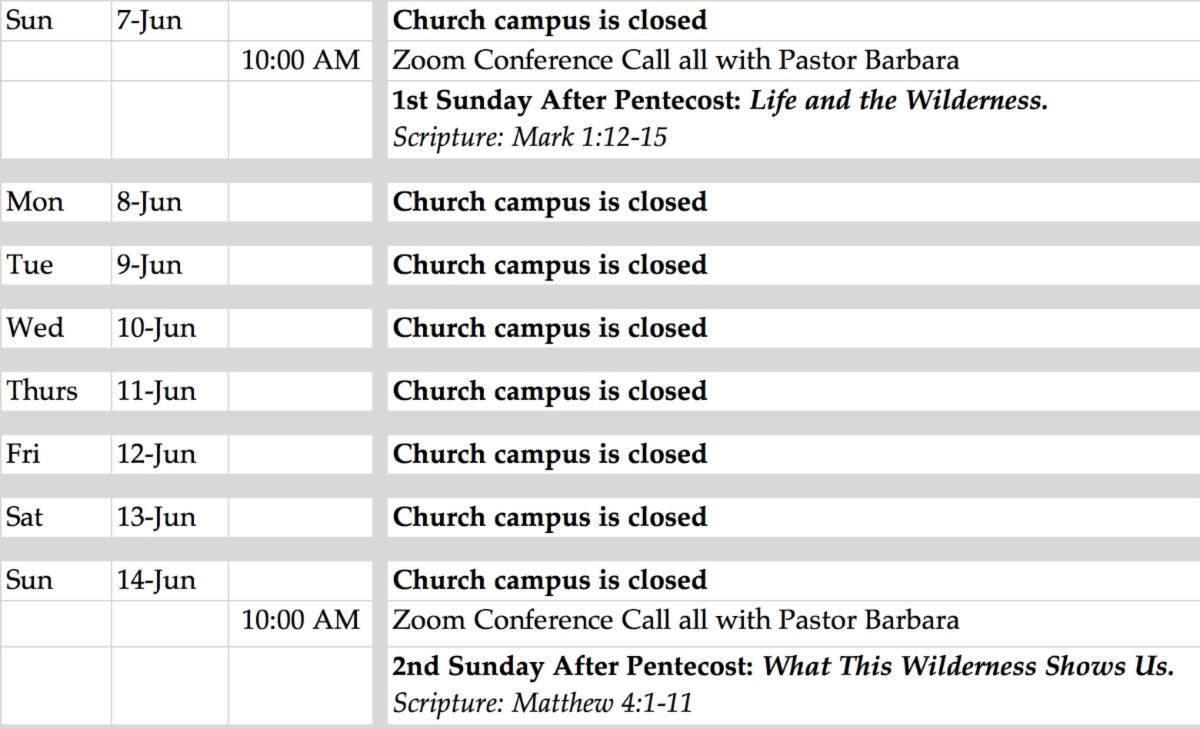Click the 14-Jun date cell
Screen dimensions: 1200x729
tap(156, 580)
